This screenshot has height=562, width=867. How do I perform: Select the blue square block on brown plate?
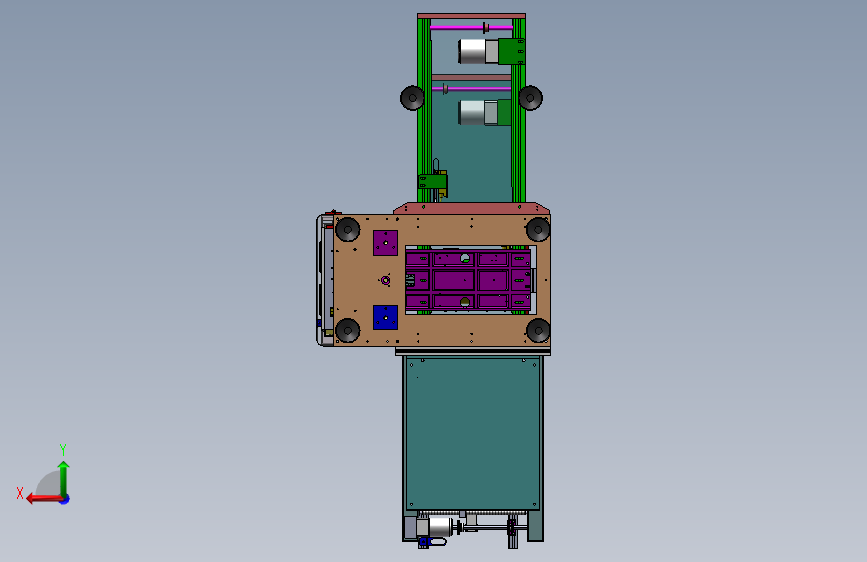385,318
